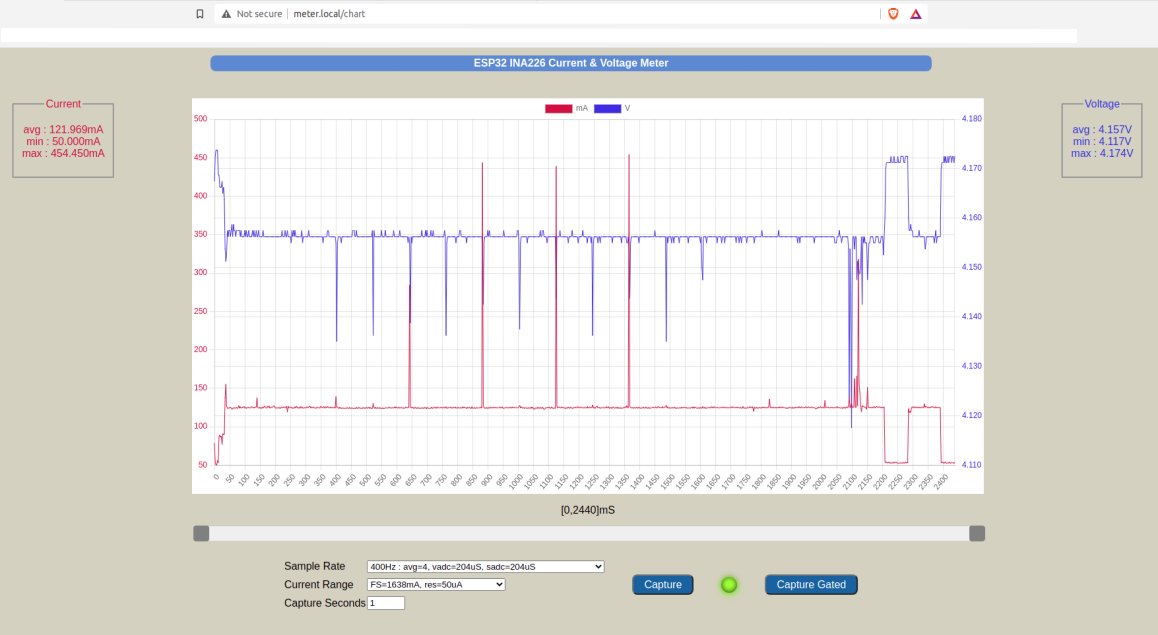Viewport: 1158px width, 635px height.
Task: Open the Sample Rate dropdown
Action: 485,567
